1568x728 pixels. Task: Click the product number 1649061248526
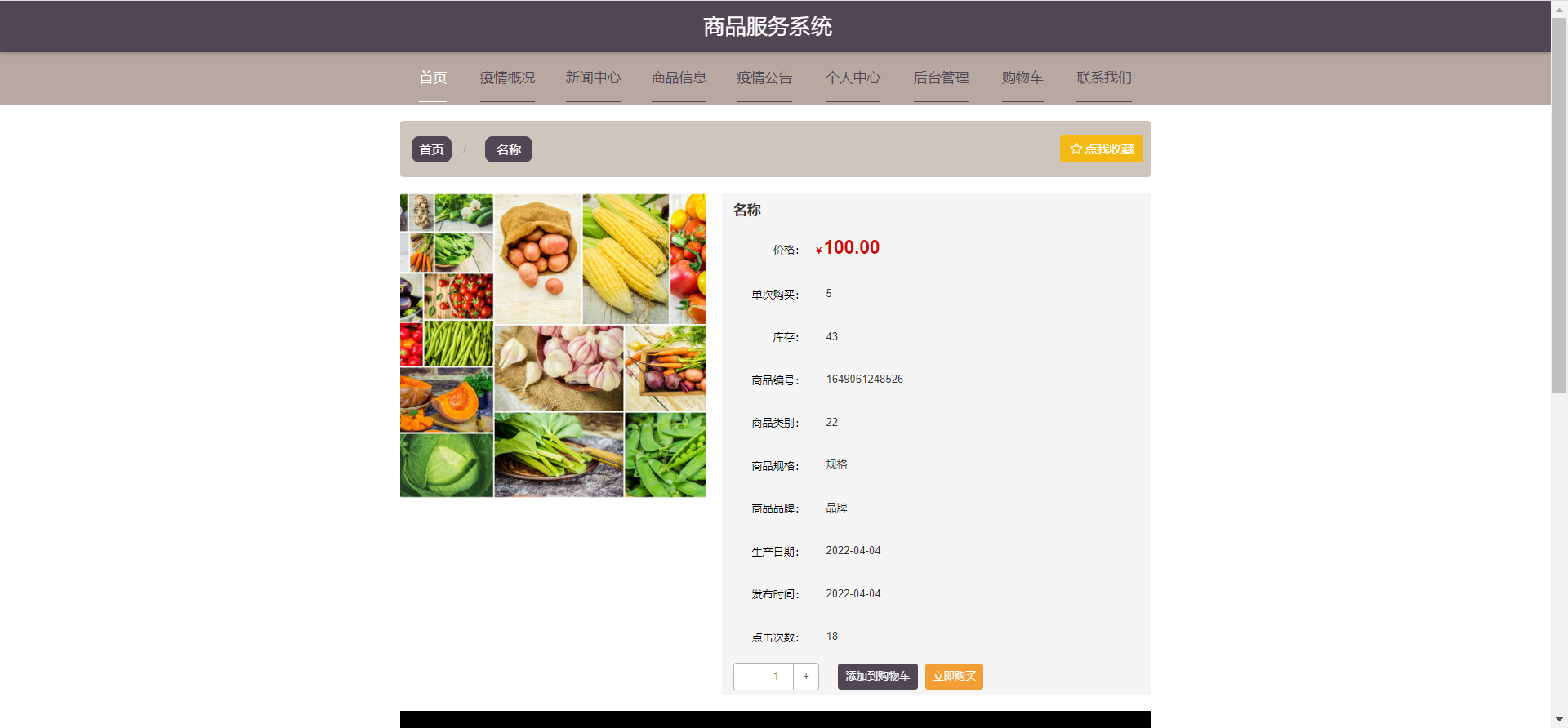coord(864,380)
